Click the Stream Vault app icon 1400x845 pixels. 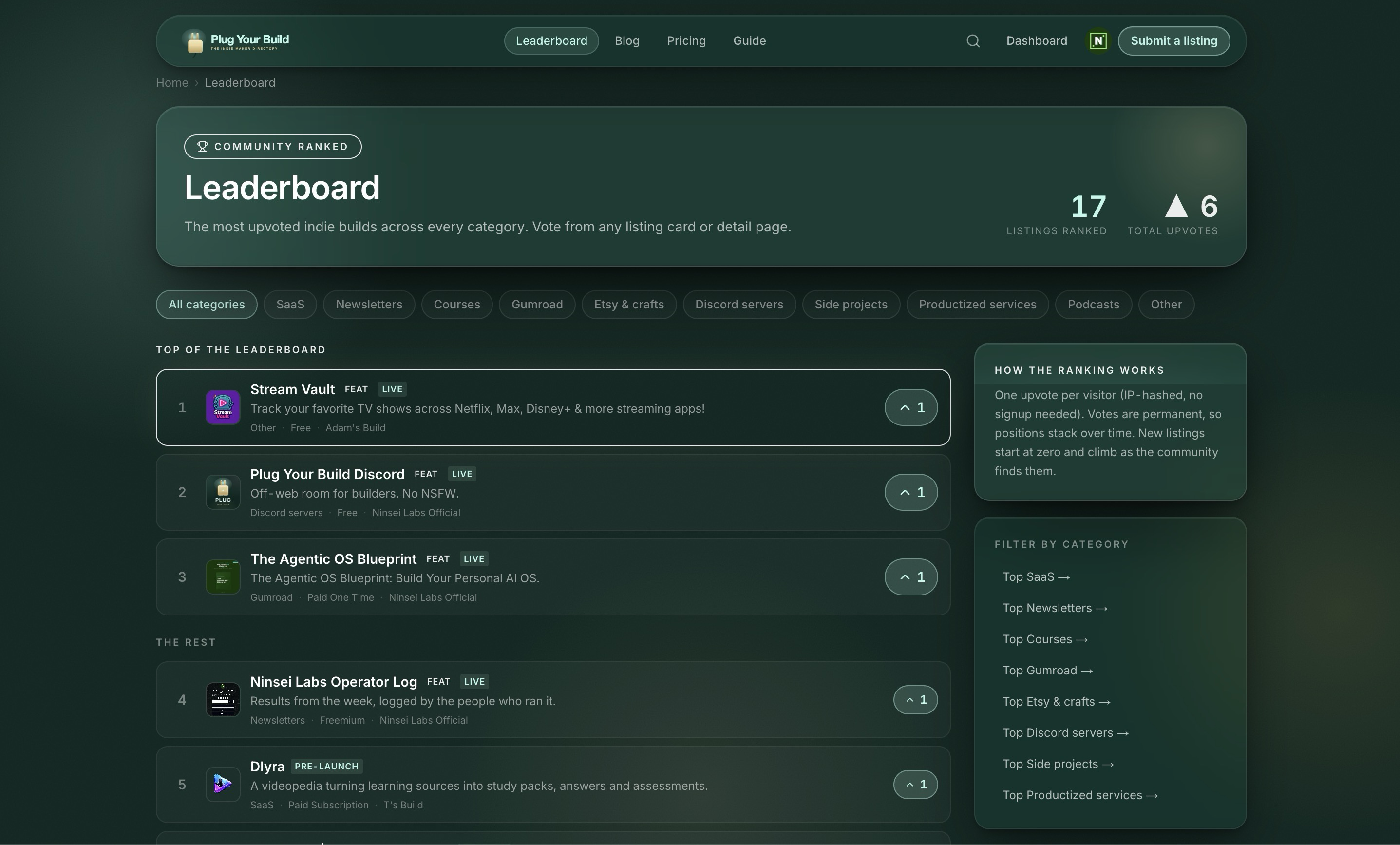[x=223, y=407]
